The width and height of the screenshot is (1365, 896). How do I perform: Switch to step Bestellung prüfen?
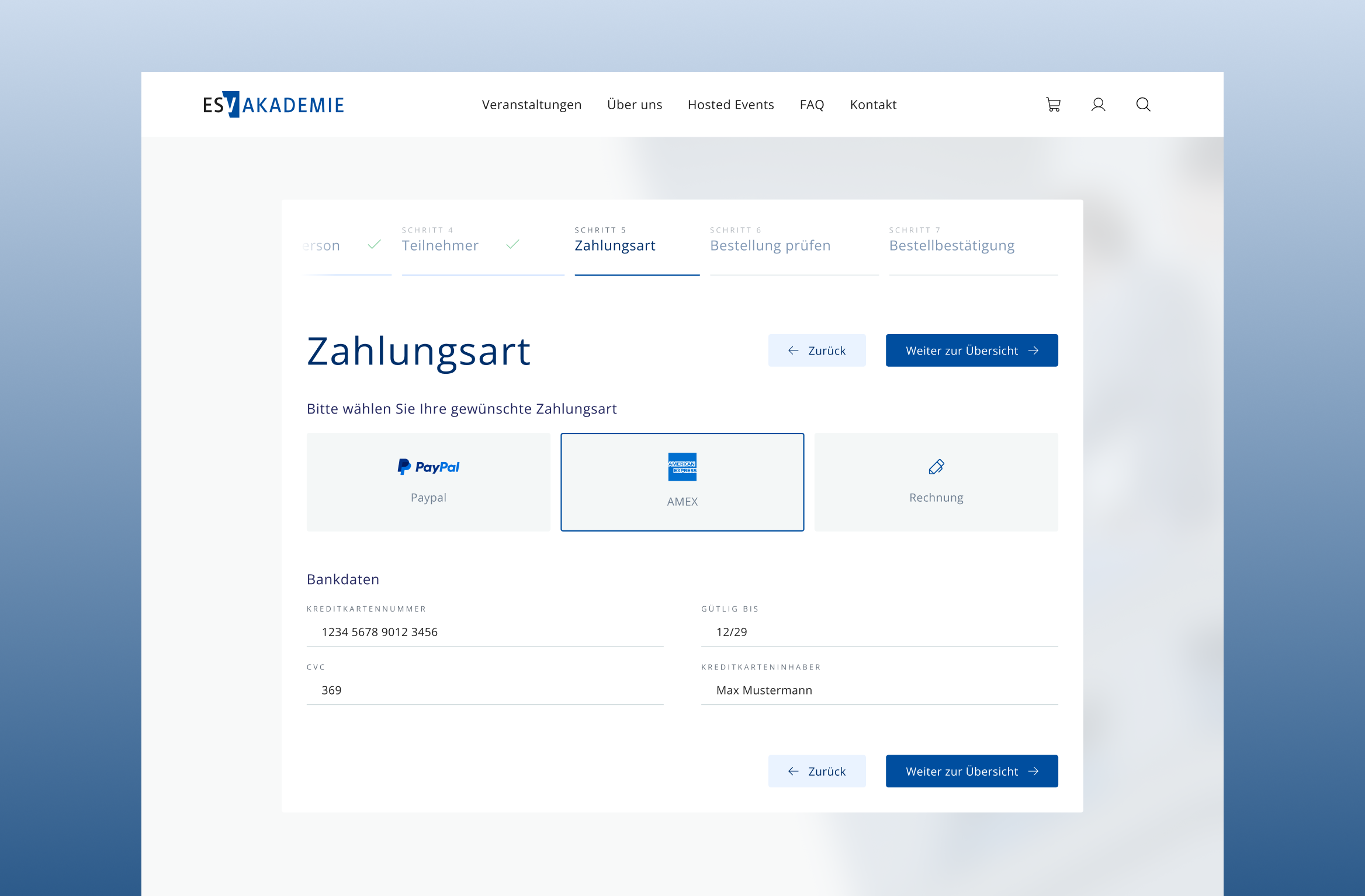pyautogui.click(x=770, y=245)
